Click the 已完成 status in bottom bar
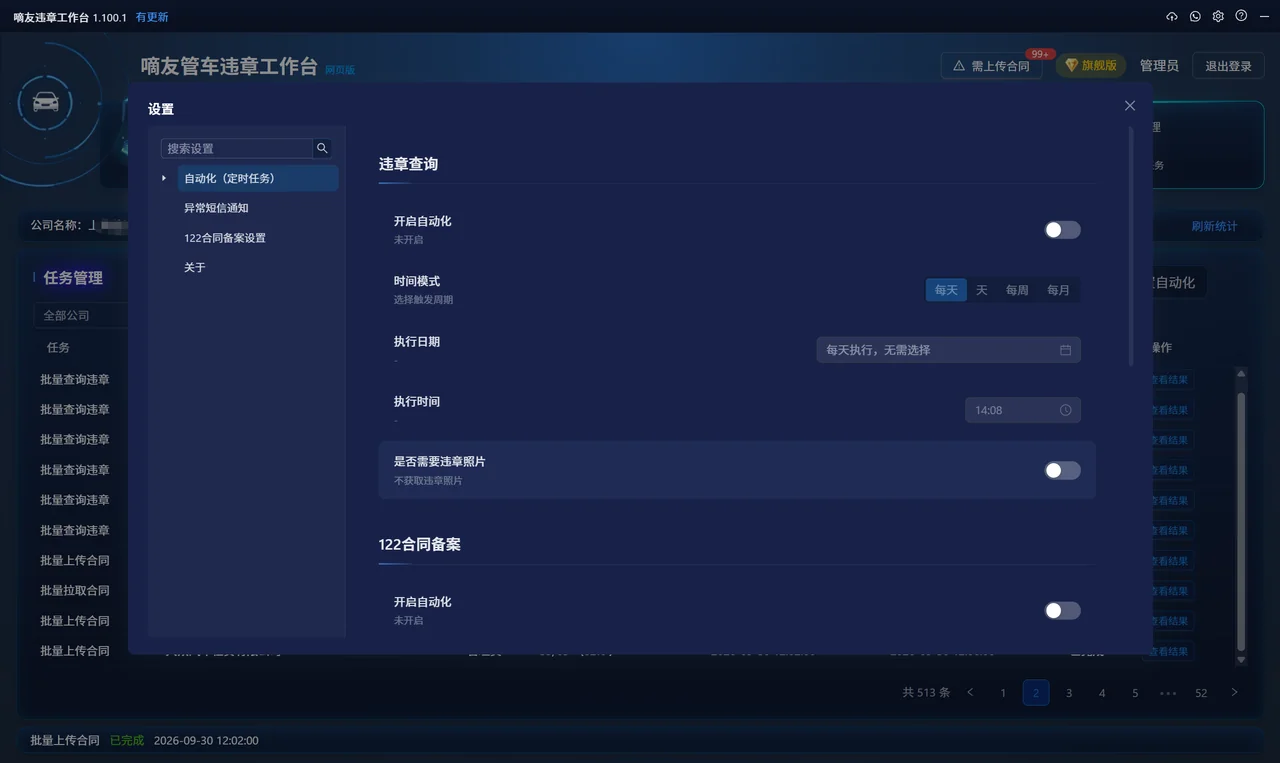1280x763 pixels. (127, 741)
